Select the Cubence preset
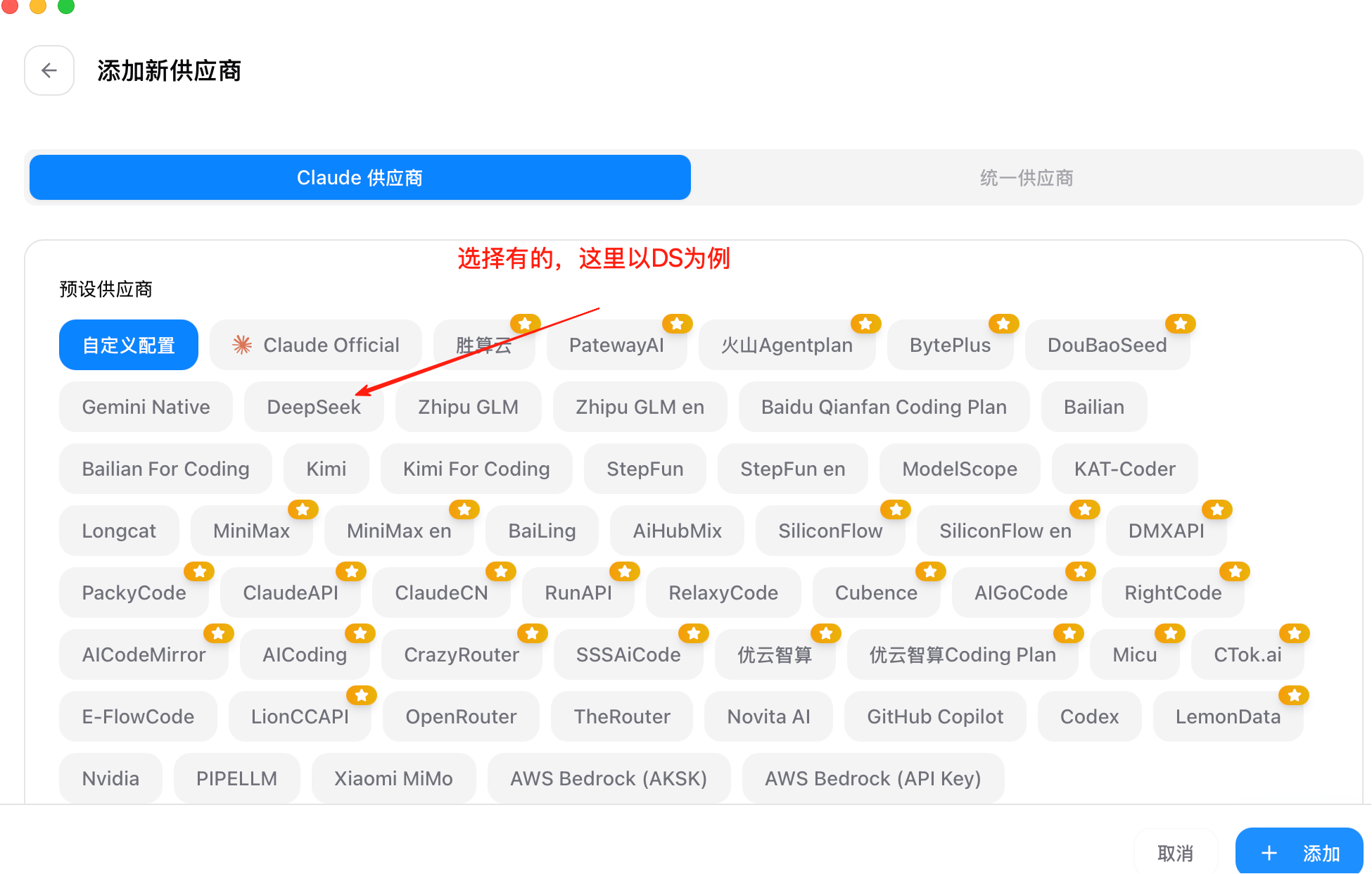Screen dimensions: 1372x874 876,593
